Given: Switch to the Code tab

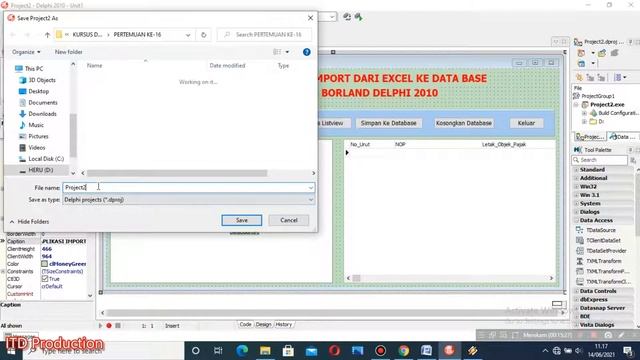Looking at the screenshot, I should pos(245,324).
